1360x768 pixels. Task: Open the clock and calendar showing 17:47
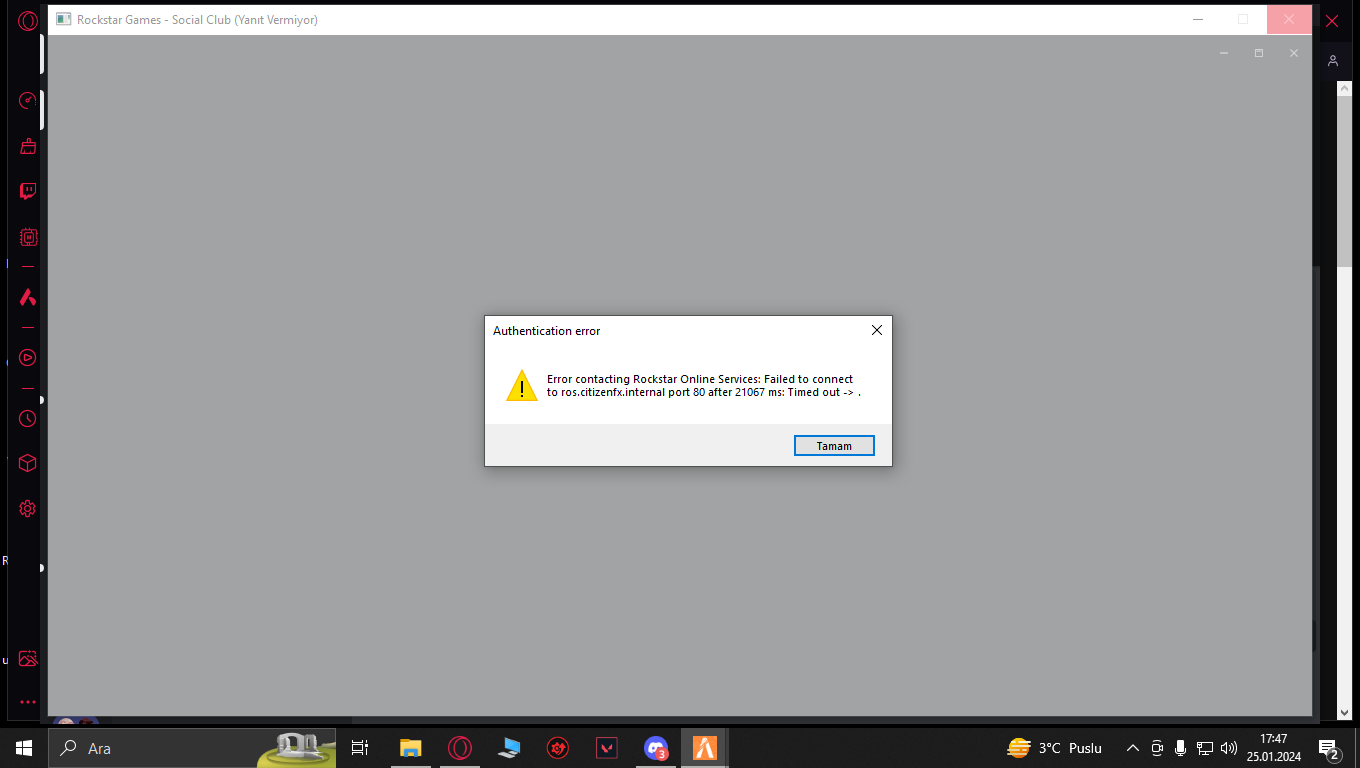[x=1273, y=748]
